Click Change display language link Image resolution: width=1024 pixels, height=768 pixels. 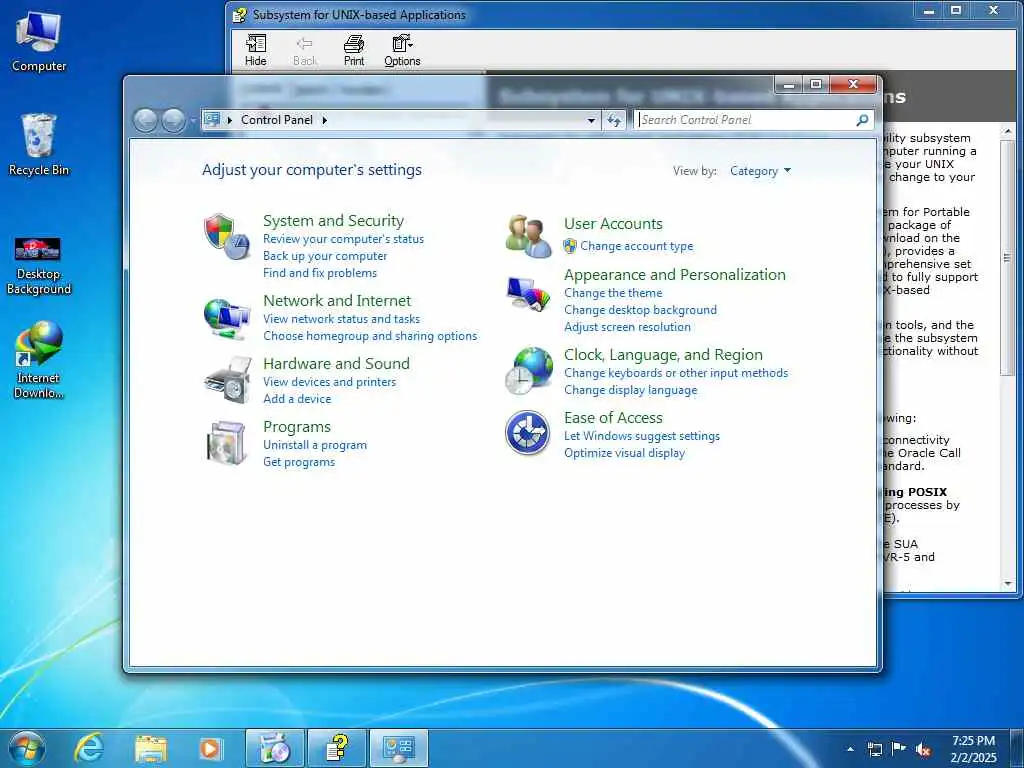pos(631,390)
